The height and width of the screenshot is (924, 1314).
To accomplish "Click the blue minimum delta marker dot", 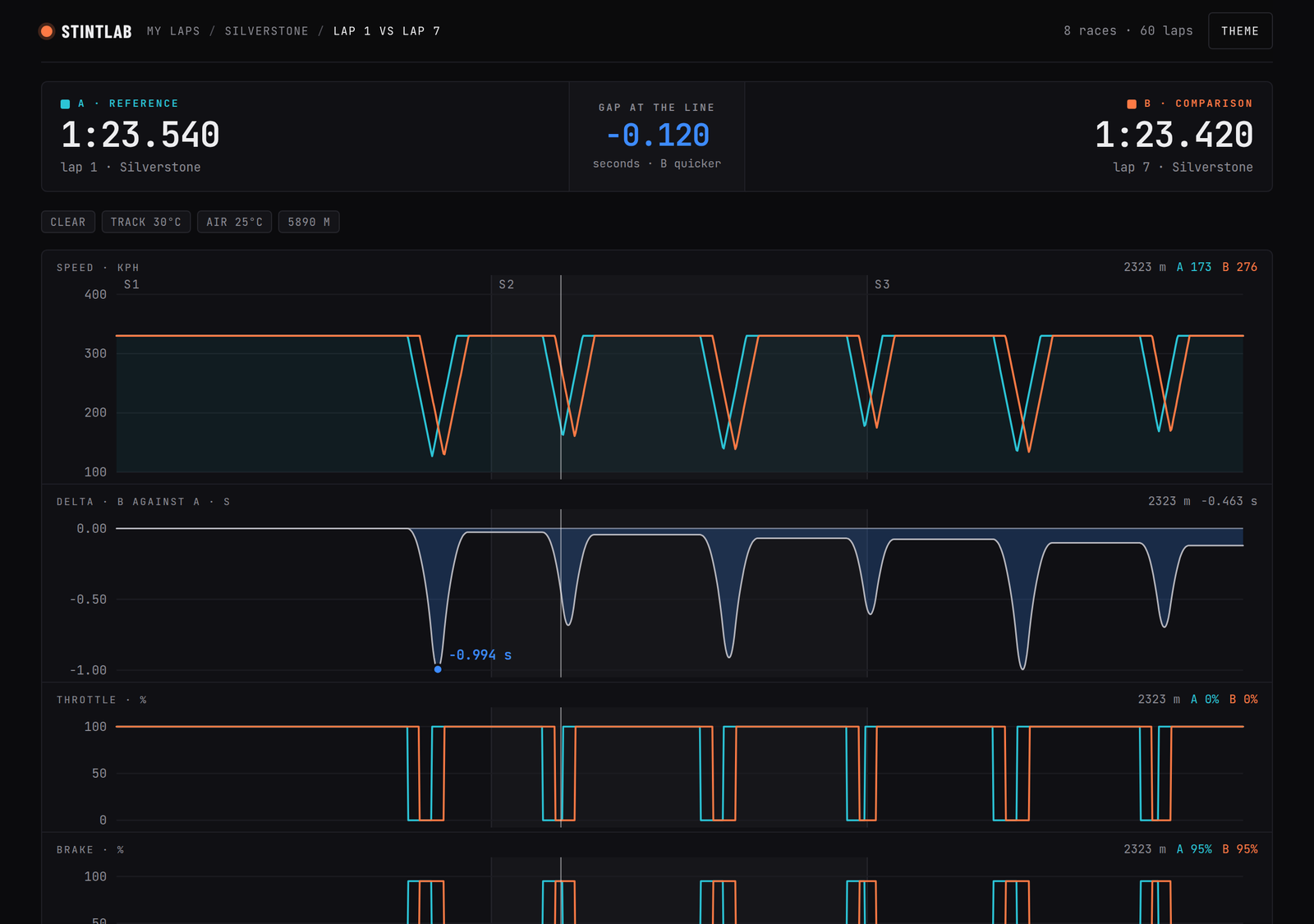I will coord(438,669).
